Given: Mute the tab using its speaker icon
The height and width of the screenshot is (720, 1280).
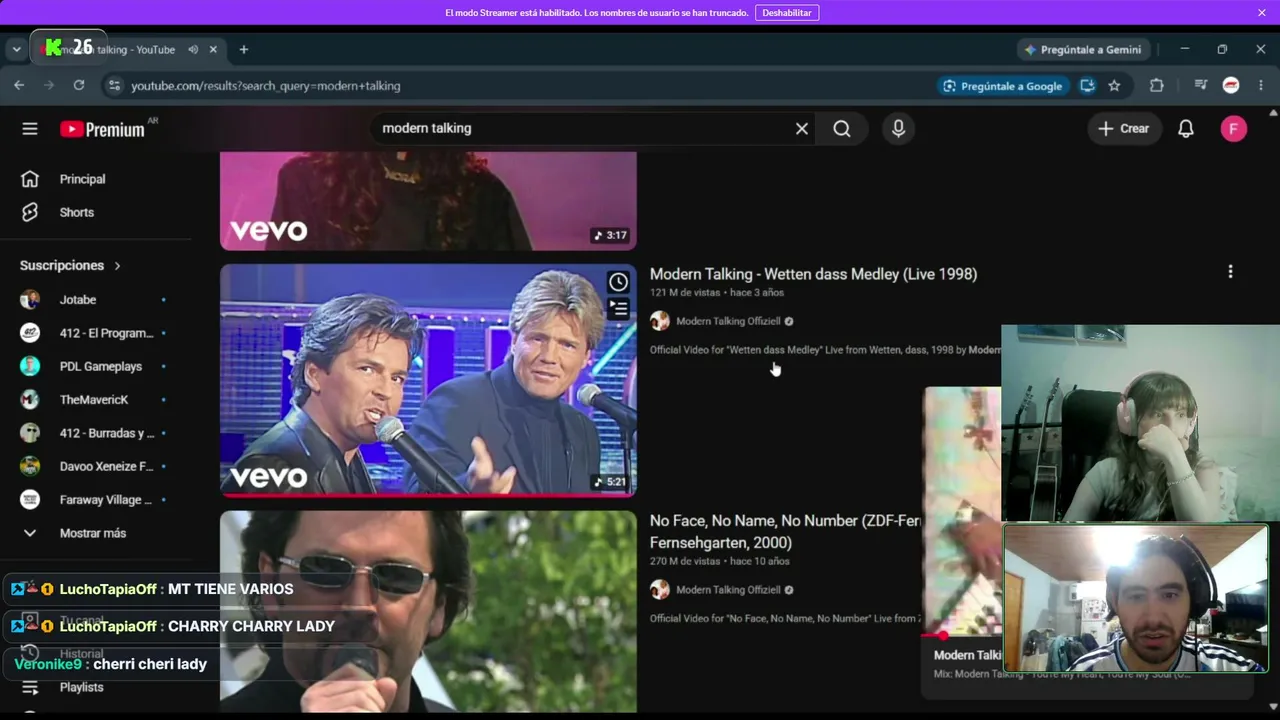Looking at the screenshot, I should coord(193,49).
